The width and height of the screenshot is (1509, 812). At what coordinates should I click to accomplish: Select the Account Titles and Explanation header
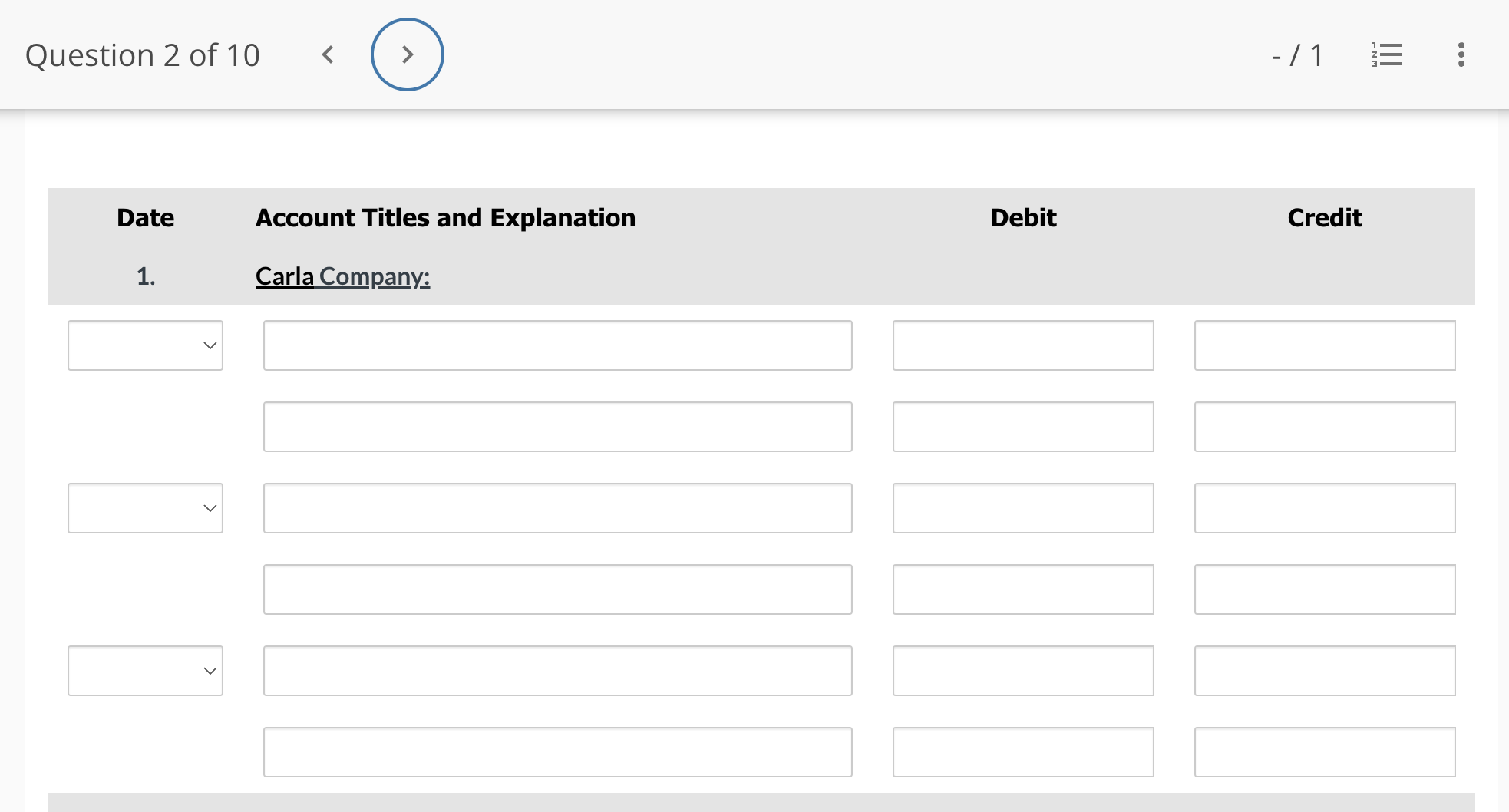445,217
